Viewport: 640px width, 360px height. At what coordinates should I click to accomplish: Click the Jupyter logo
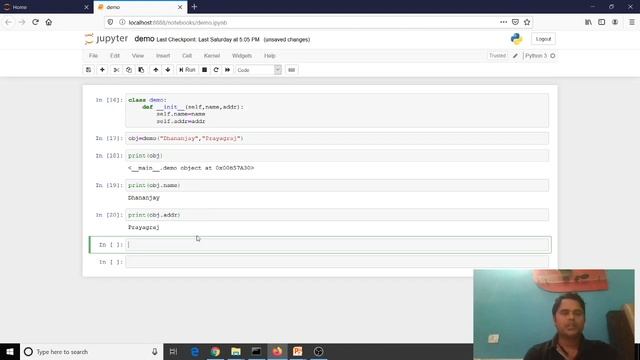point(106,39)
